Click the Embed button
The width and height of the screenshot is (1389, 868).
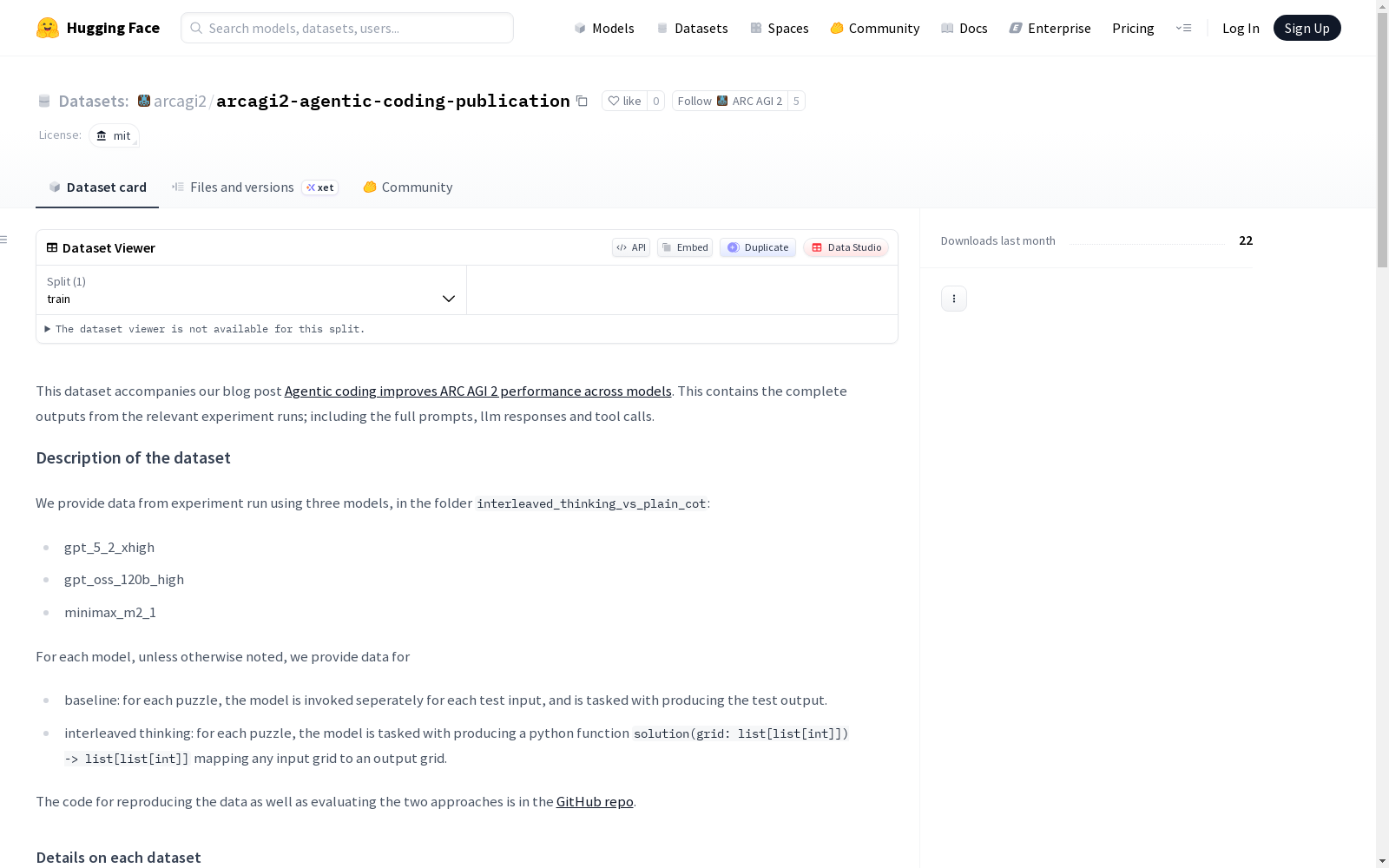click(685, 247)
